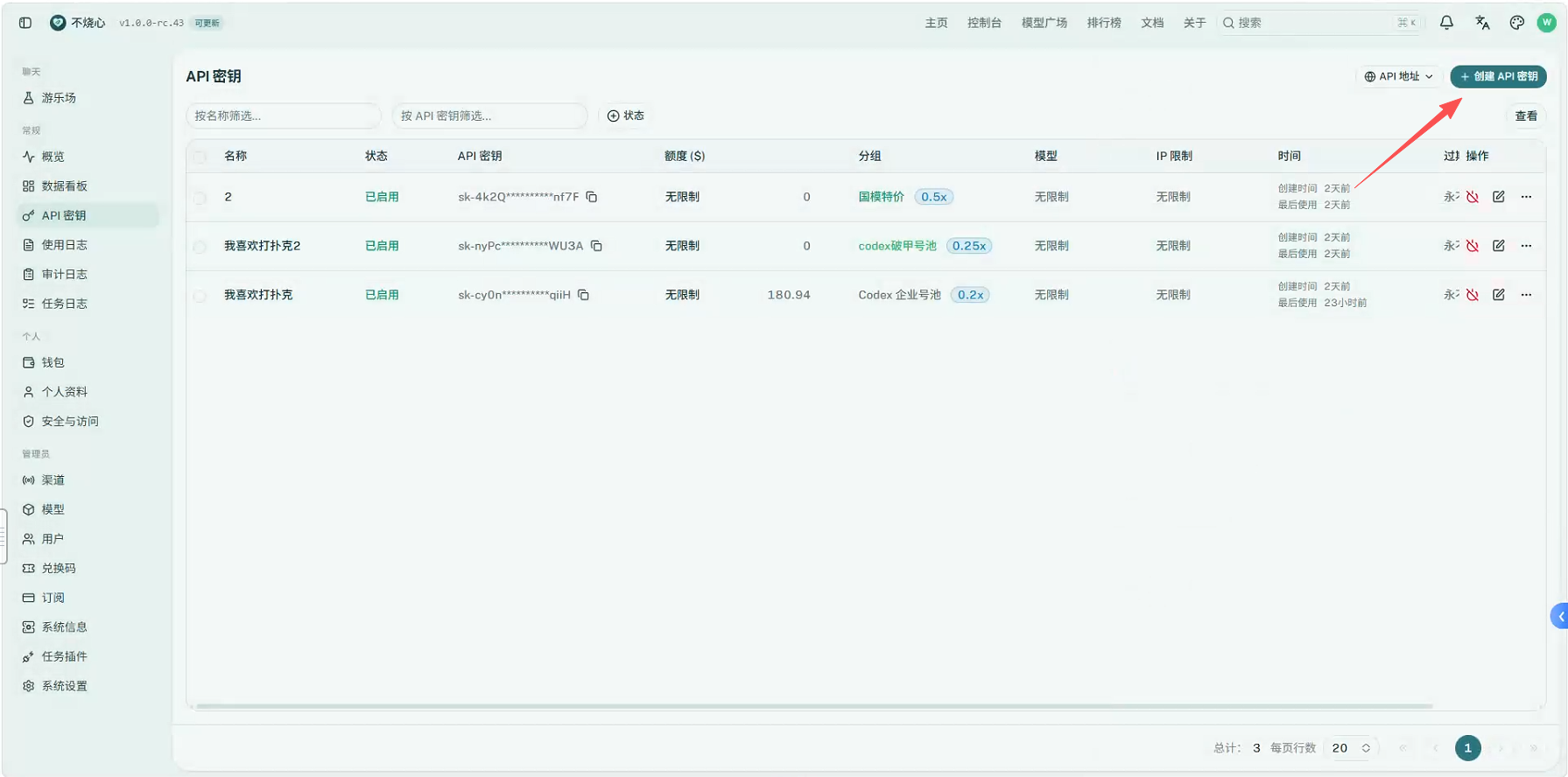Check the row for 我喜欢打扑克
The width and height of the screenshot is (1568, 777).
pyautogui.click(x=200, y=296)
